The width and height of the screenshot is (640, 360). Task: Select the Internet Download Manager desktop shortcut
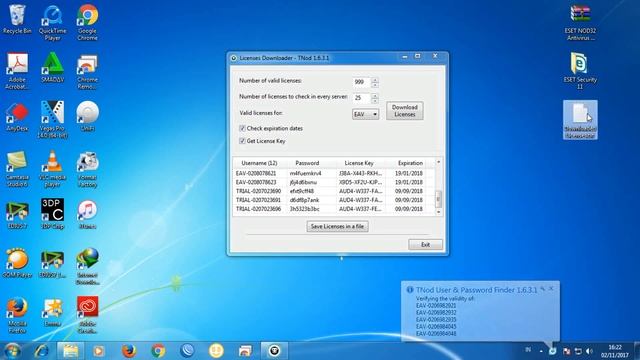(x=87, y=266)
